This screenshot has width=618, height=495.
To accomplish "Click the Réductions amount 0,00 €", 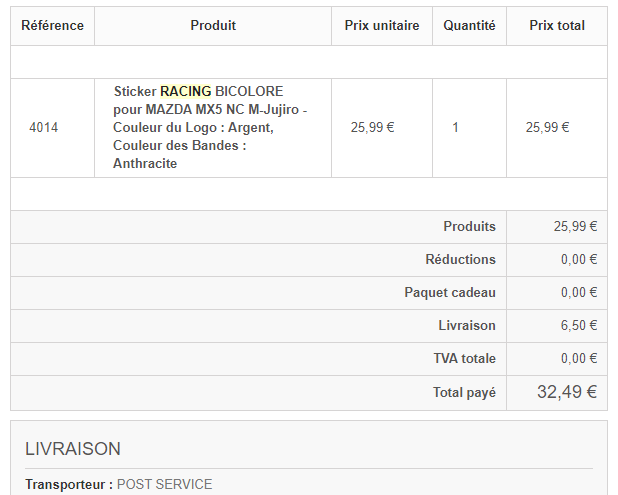I will [579, 260].
